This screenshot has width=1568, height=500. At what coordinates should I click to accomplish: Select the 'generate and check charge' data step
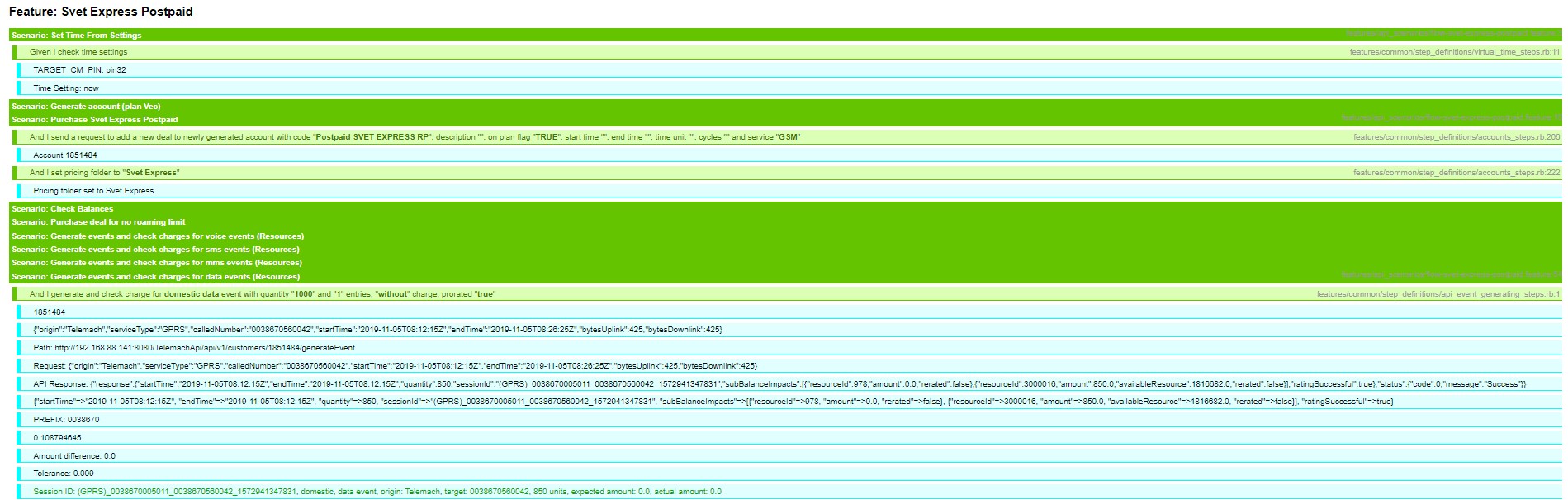tap(263, 294)
